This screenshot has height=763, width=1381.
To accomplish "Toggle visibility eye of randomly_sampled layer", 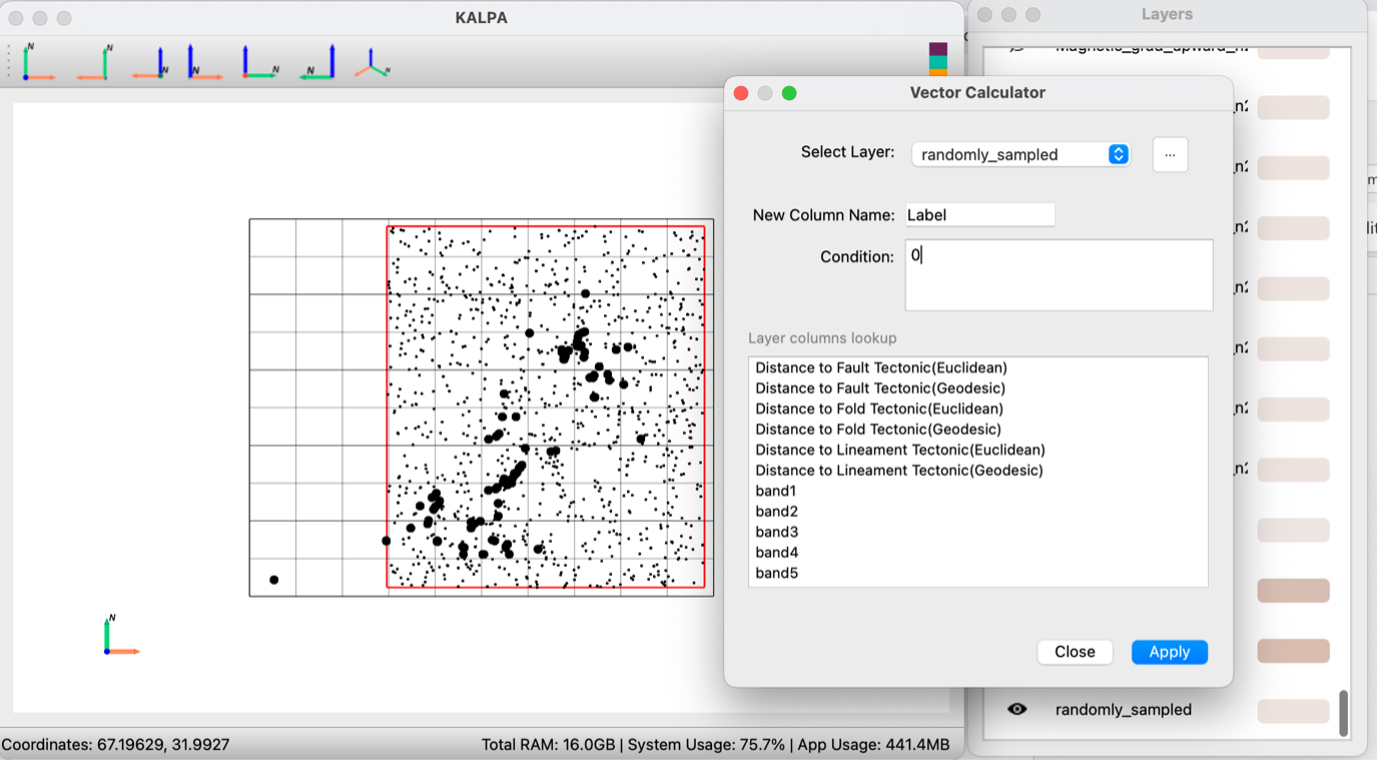I will [x=1017, y=711].
